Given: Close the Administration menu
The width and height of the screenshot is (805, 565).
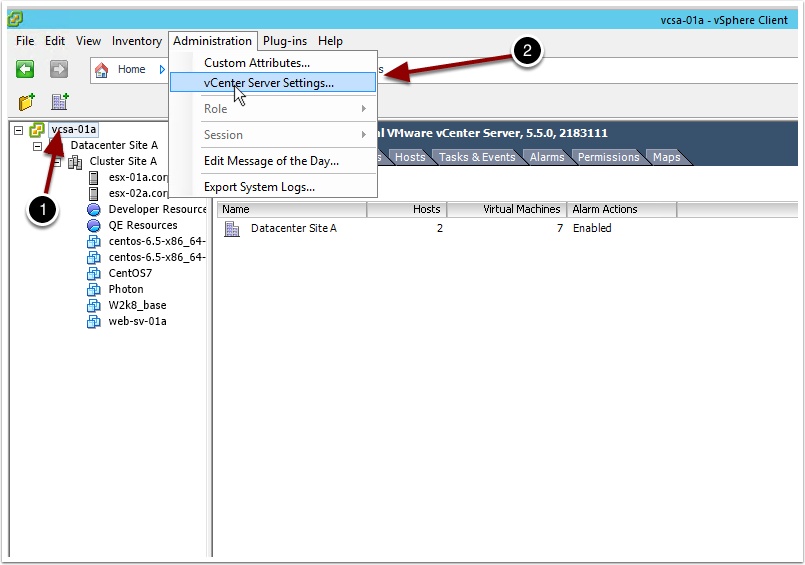Looking at the screenshot, I should click(x=213, y=41).
